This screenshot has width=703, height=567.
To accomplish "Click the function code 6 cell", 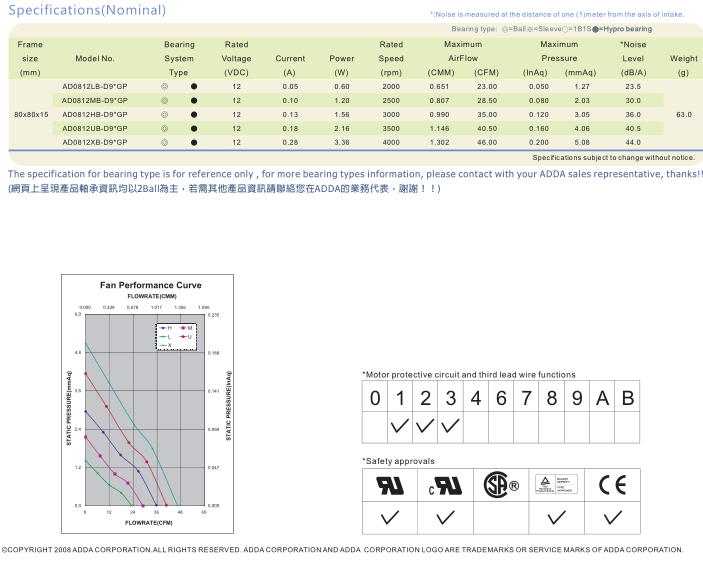I will click(x=501, y=398).
